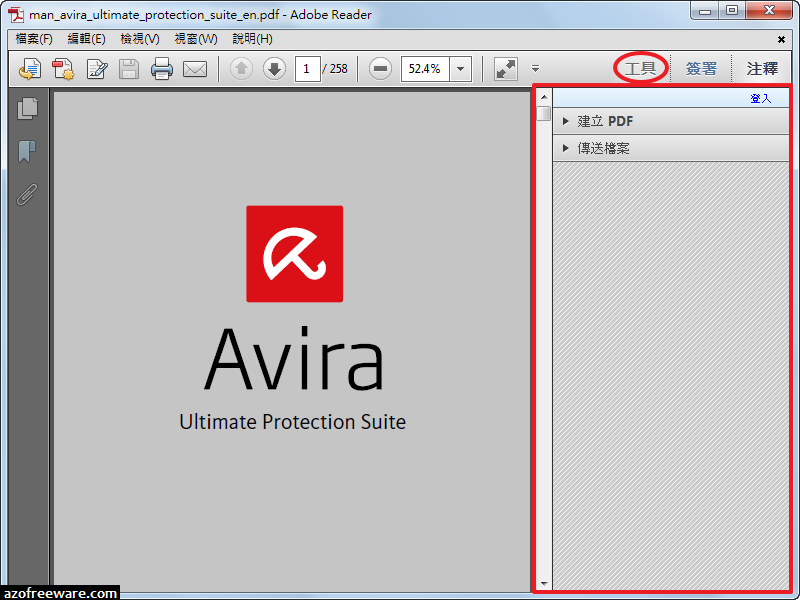This screenshot has height=600, width=800.
Task: Close the document with menu bar X
Action: coord(781,39)
